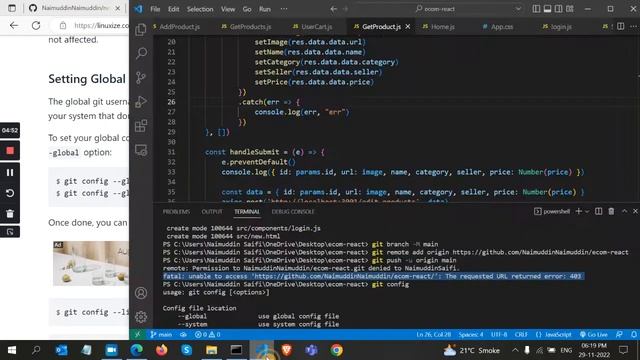Open command center dropdown chevron

tap(518, 9)
